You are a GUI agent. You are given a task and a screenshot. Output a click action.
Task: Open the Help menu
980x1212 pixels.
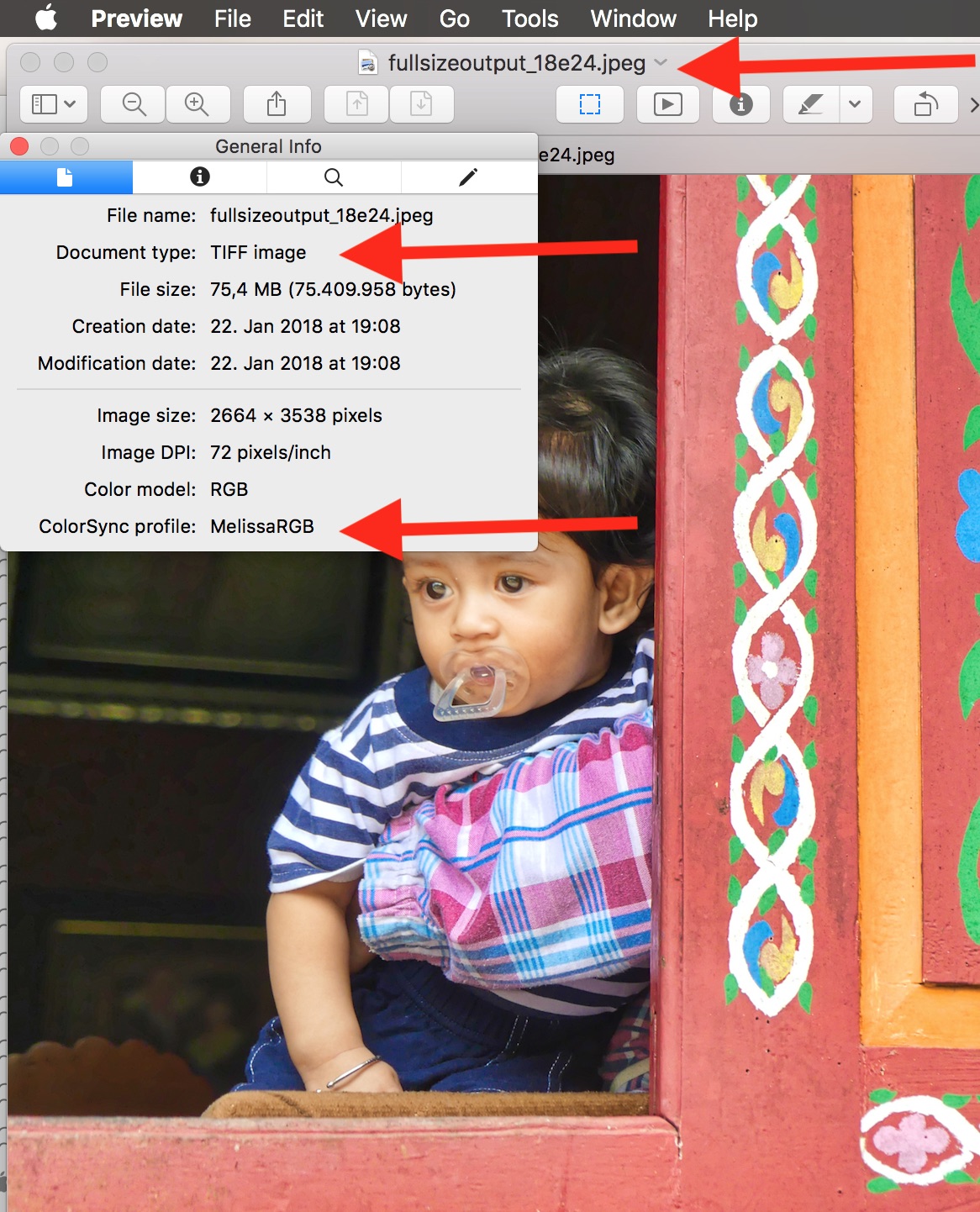pos(732,18)
